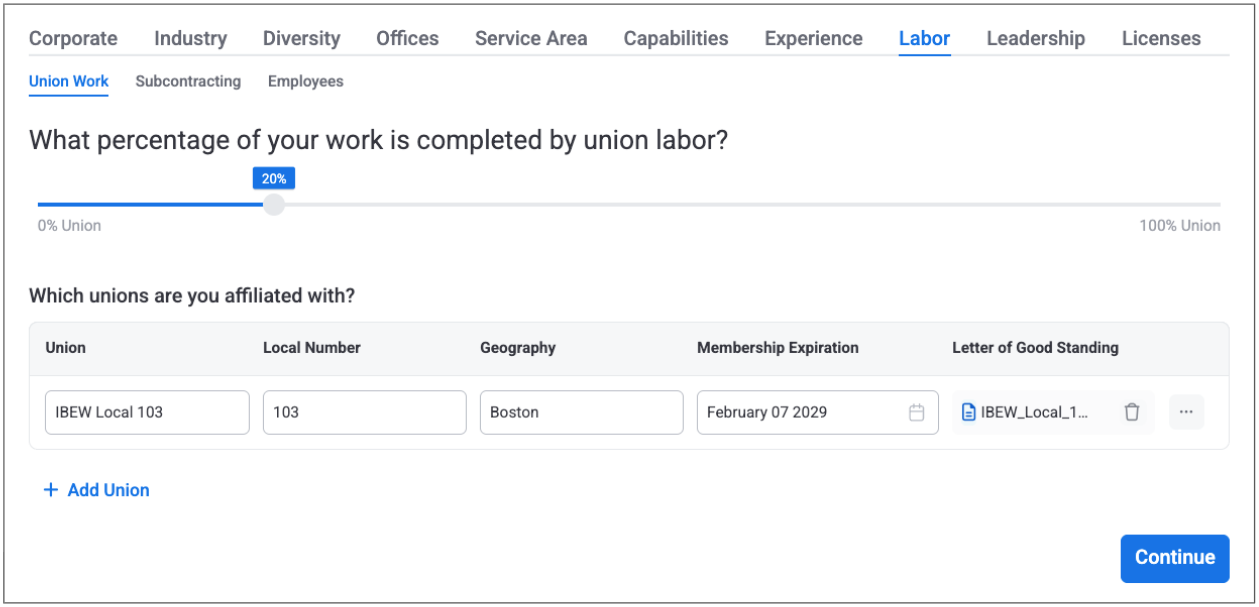
Task: Click the Union name input field
Action: [x=147, y=412]
